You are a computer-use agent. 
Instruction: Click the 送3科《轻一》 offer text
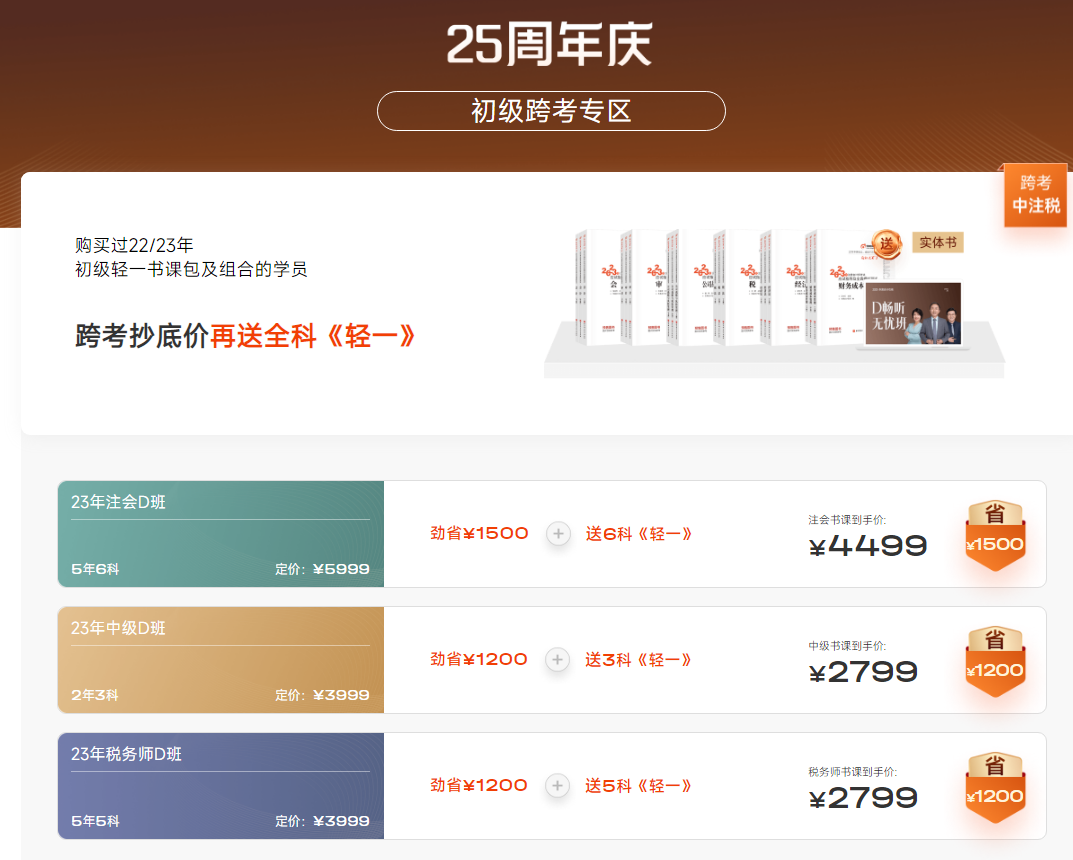tap(639, 660)
